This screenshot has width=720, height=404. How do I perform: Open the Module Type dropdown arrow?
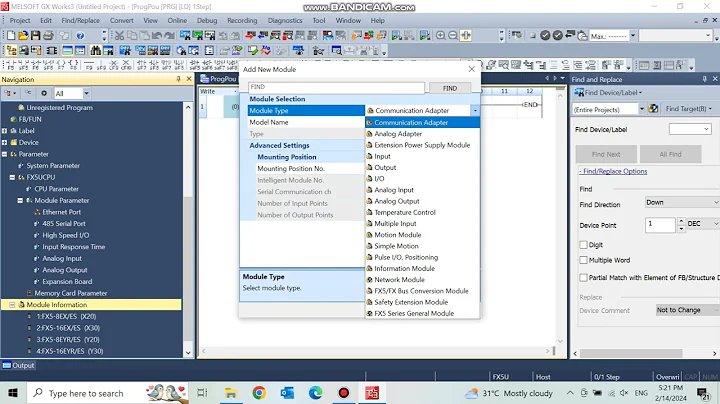pyautogui.click(x=475, y=111)
